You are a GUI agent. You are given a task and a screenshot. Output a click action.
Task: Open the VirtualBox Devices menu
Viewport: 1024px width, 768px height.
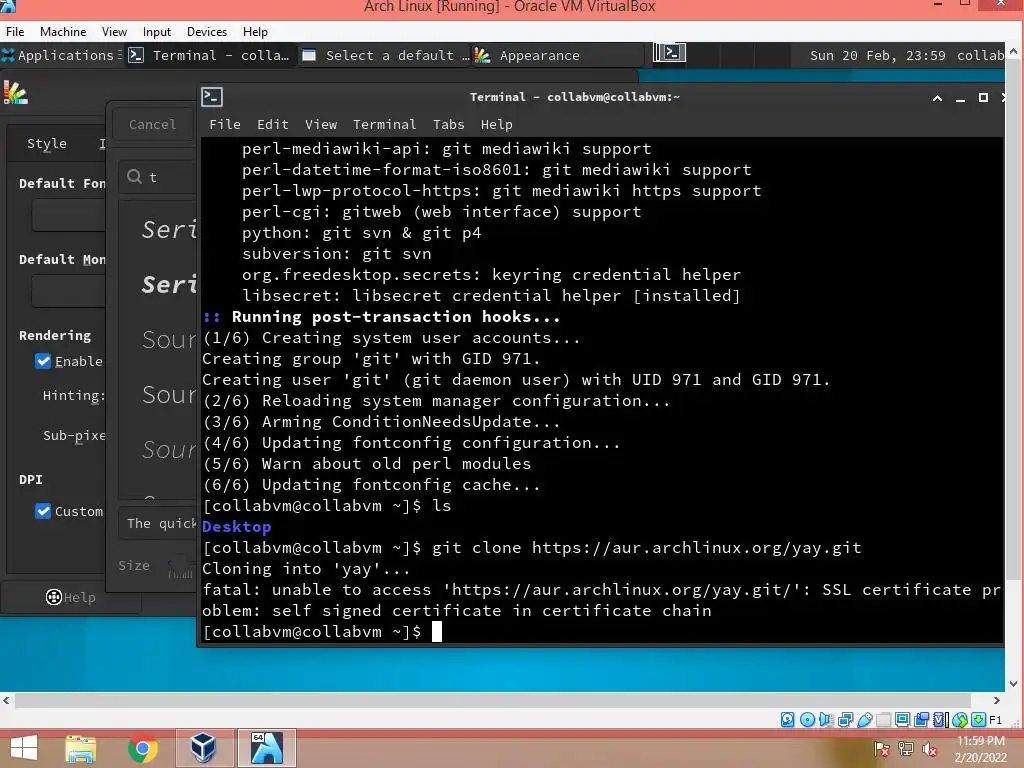point(207,31)
